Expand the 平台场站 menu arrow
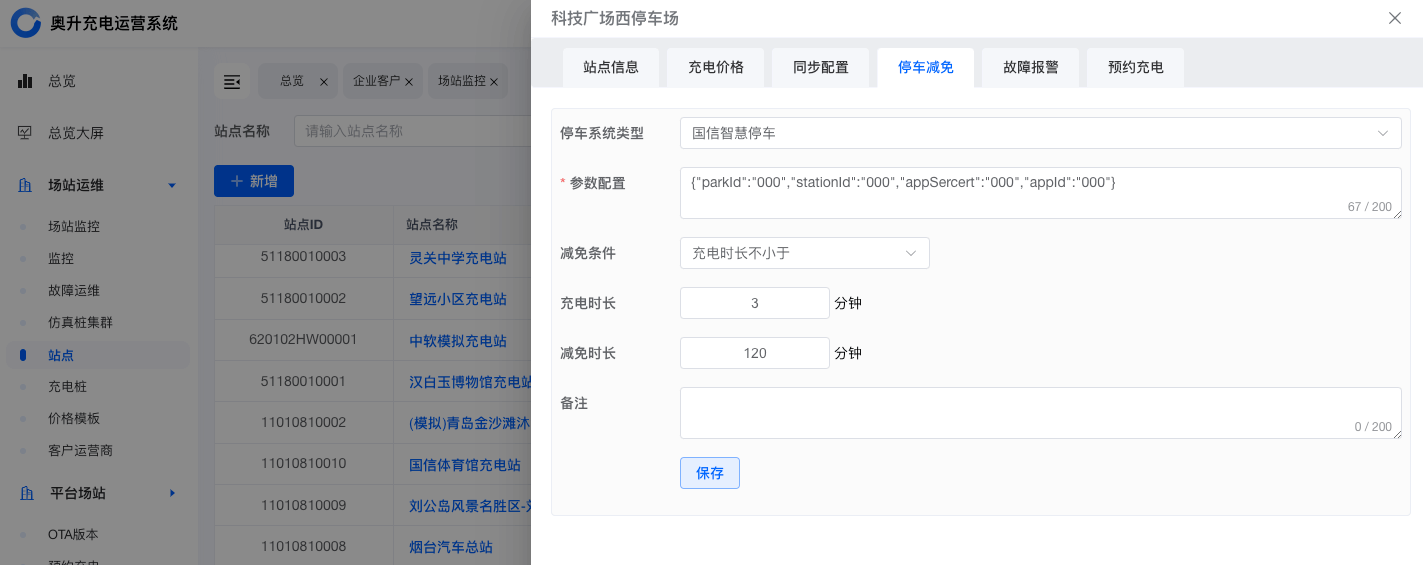Image resolution: width=1423 pixels, height=565 pixels. click(172, 493)
